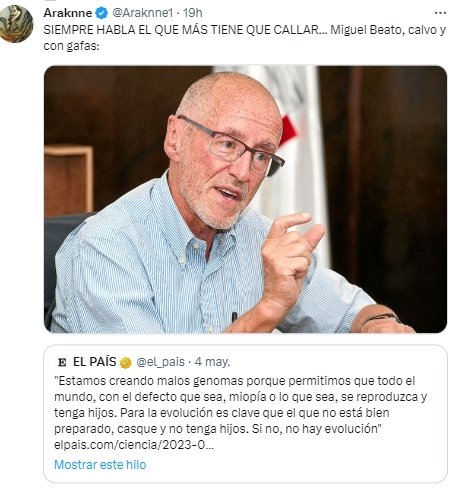Click the name 'Miguel Beato' in the tweet
The image size is (460, 490).
366,30
